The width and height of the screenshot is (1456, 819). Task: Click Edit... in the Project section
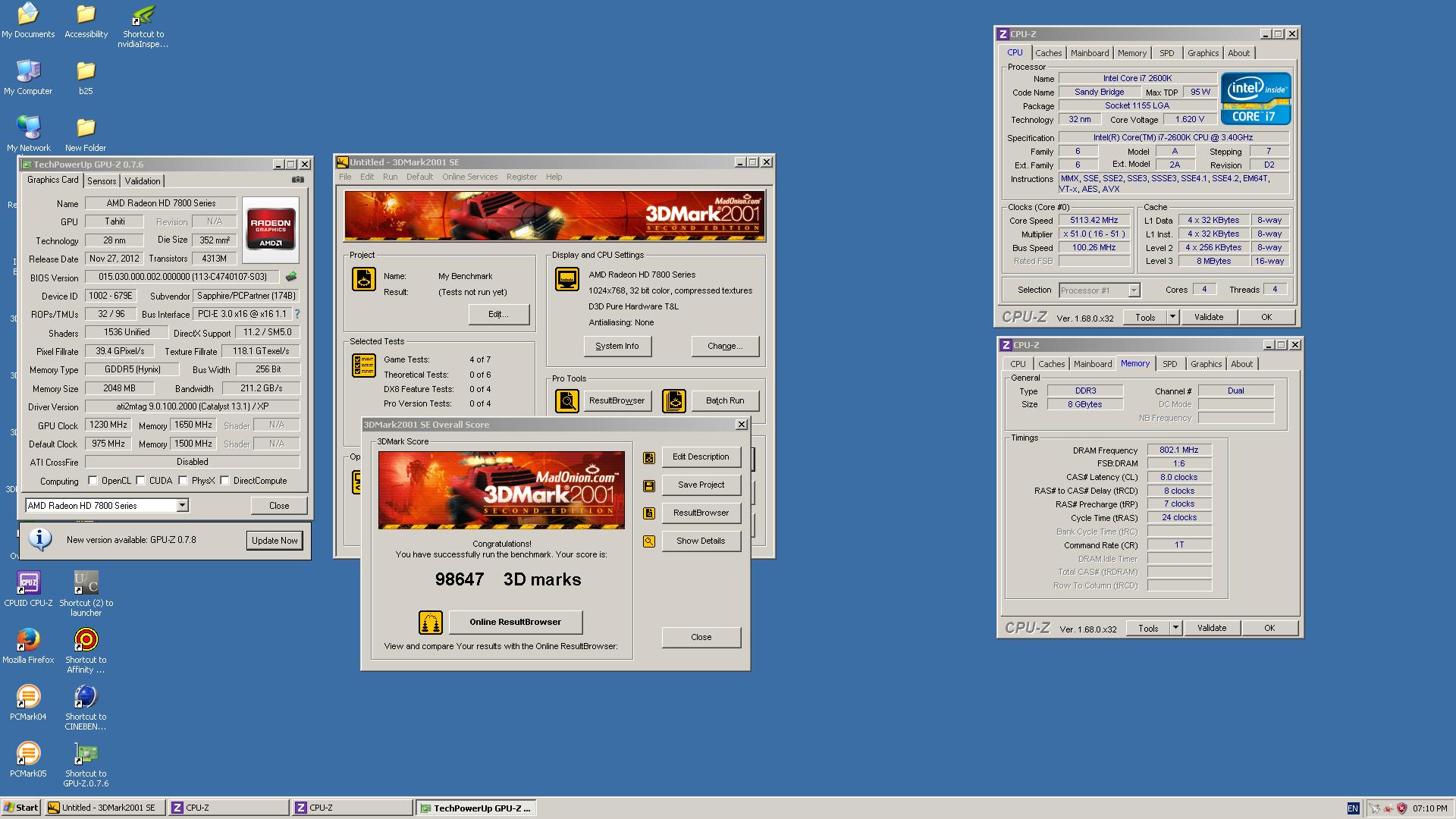click(498, 314)
